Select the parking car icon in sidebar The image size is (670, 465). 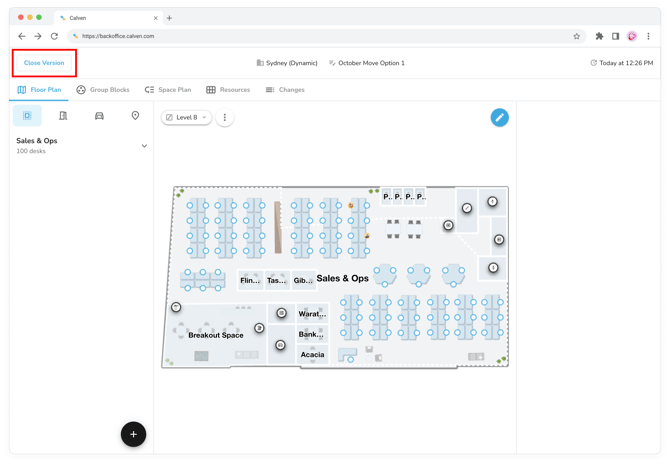pyautogui.click(x=99, y=116)
